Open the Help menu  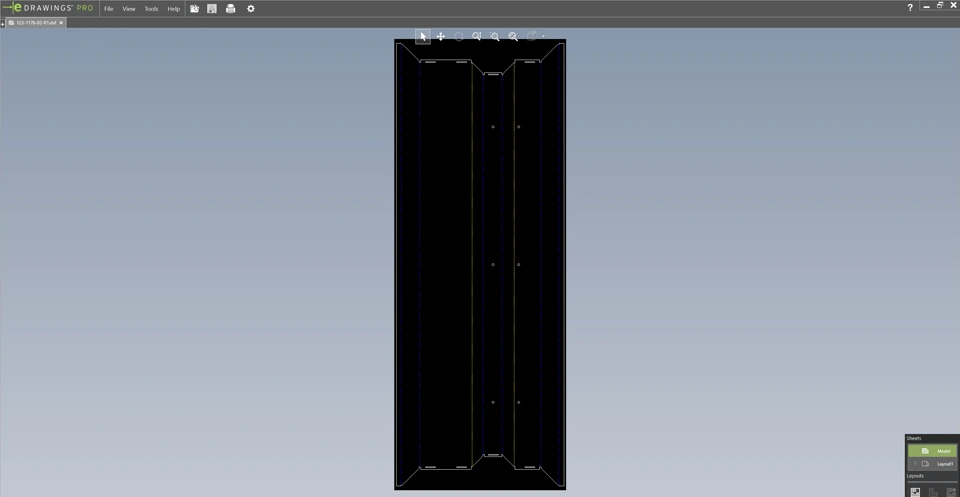[x=174, y=9]
